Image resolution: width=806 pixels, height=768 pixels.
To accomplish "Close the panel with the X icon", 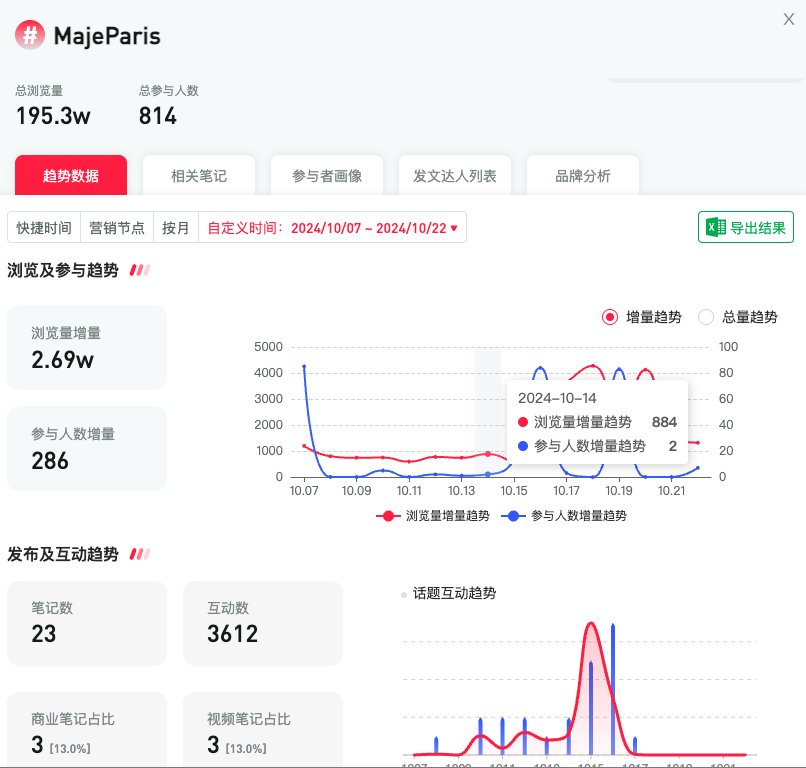I will tap(789, 20).
